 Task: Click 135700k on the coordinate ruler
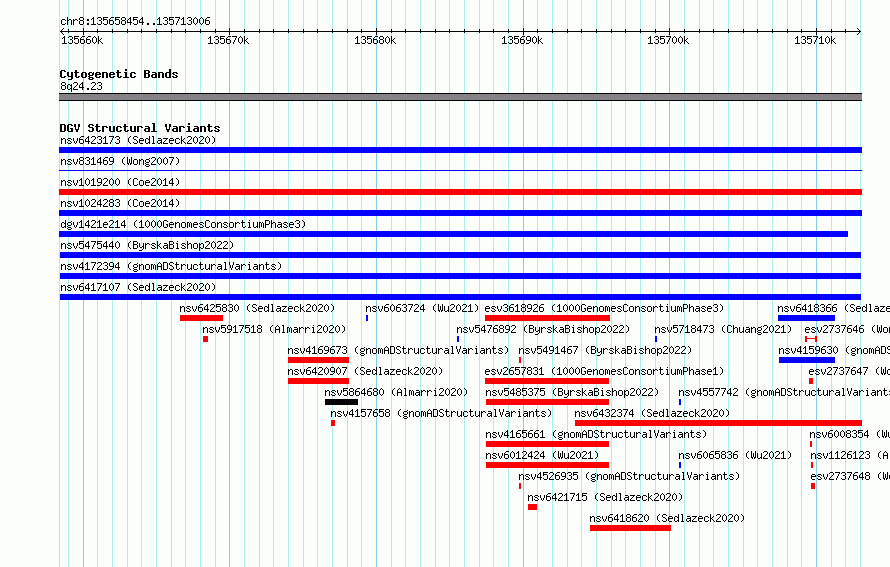668,40
